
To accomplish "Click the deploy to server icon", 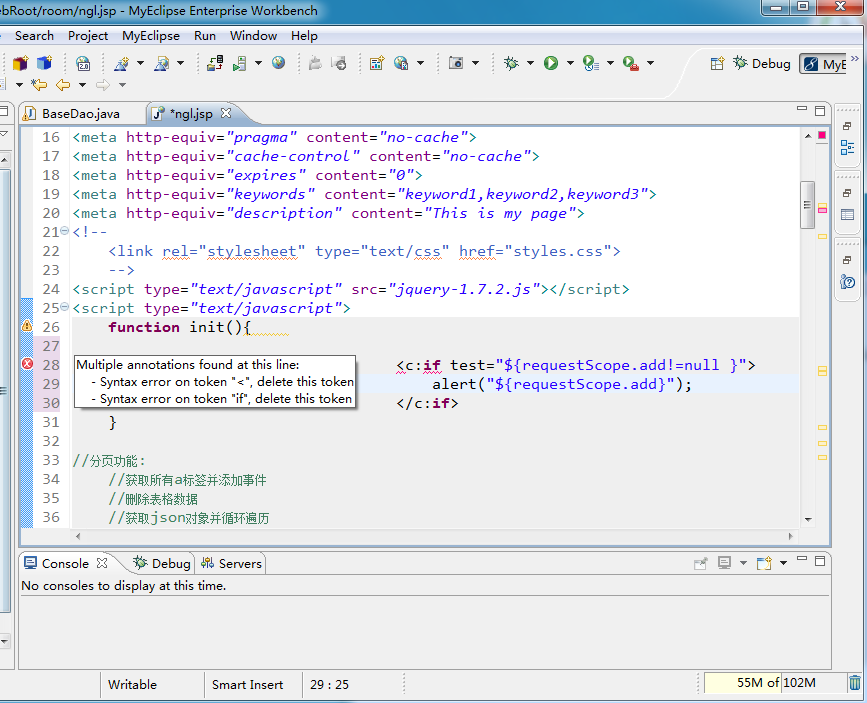I will pyautogui.click(x=215, y=63).
